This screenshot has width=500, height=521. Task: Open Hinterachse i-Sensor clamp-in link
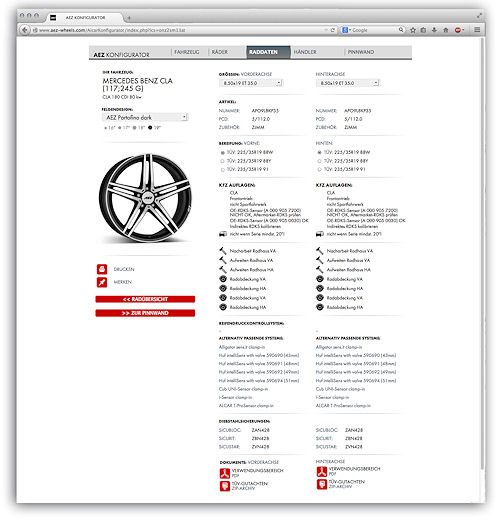tap(332, 397)
